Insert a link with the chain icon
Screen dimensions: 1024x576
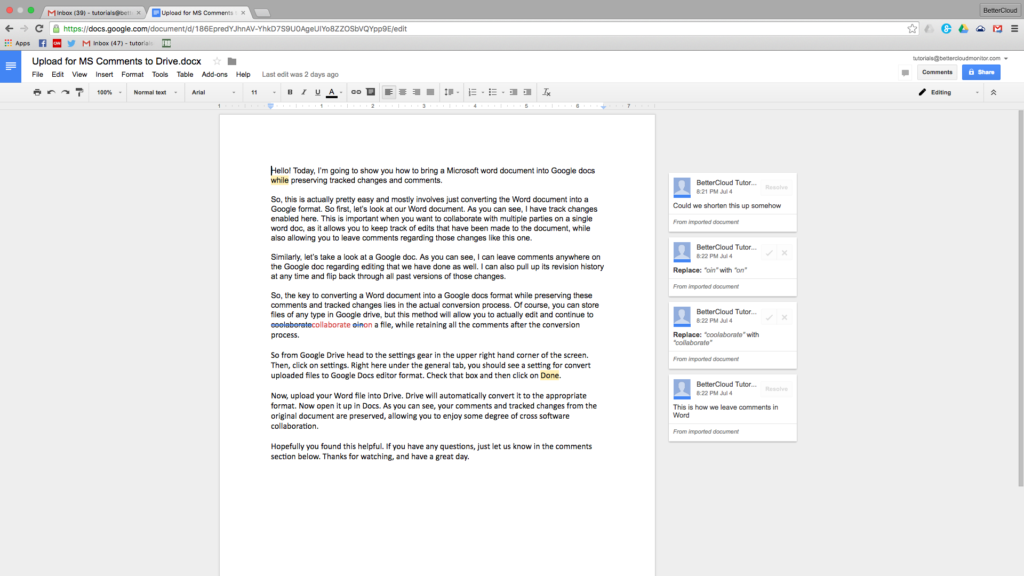pos(356,92)
